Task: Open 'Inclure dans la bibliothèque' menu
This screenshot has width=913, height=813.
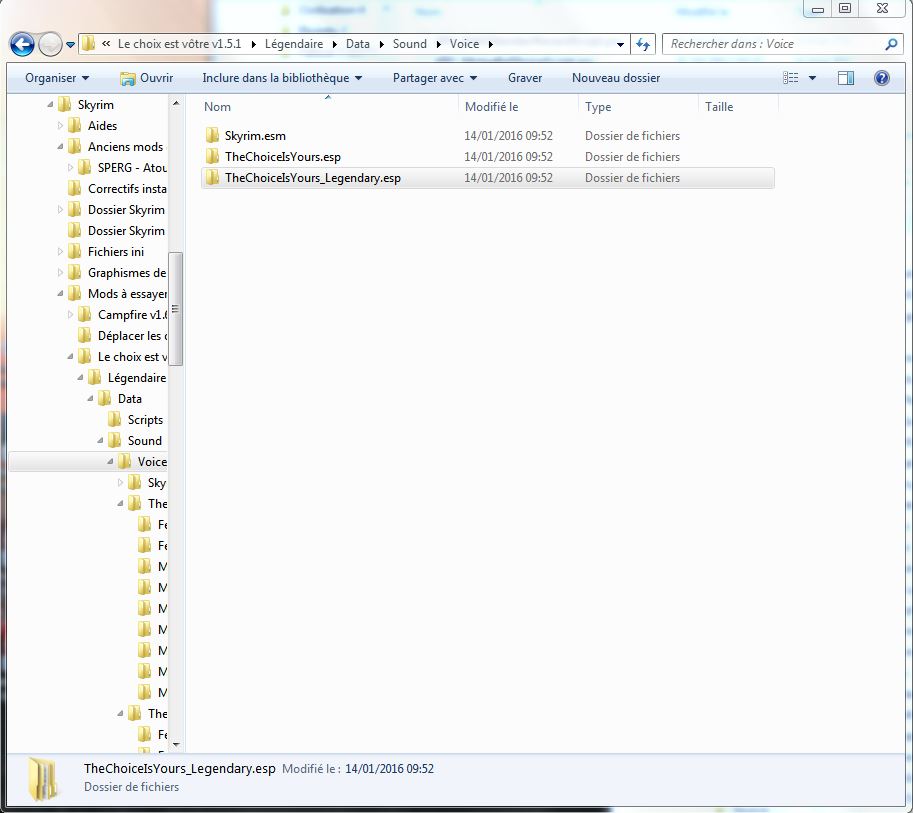Action: click(282, 78)
